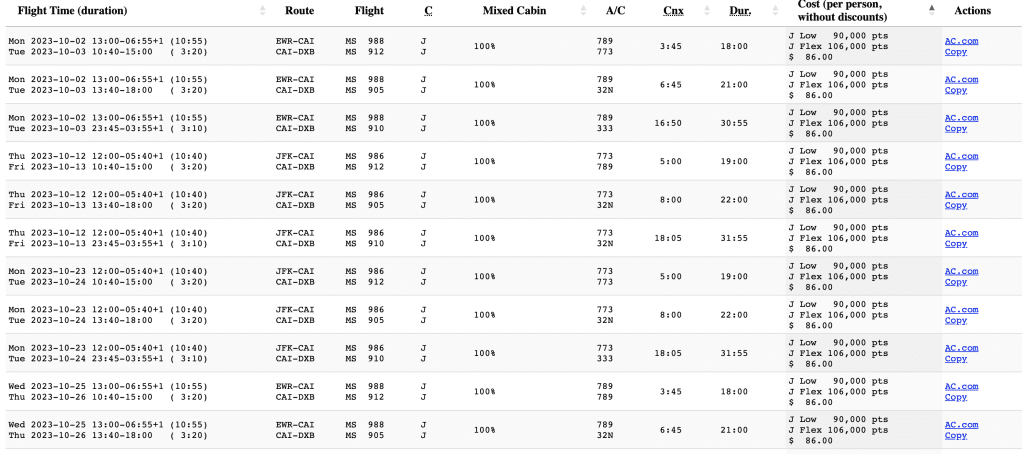Copy the 30:55 duration itinerary
This screenshot has width=1024, height=454.
956,128
